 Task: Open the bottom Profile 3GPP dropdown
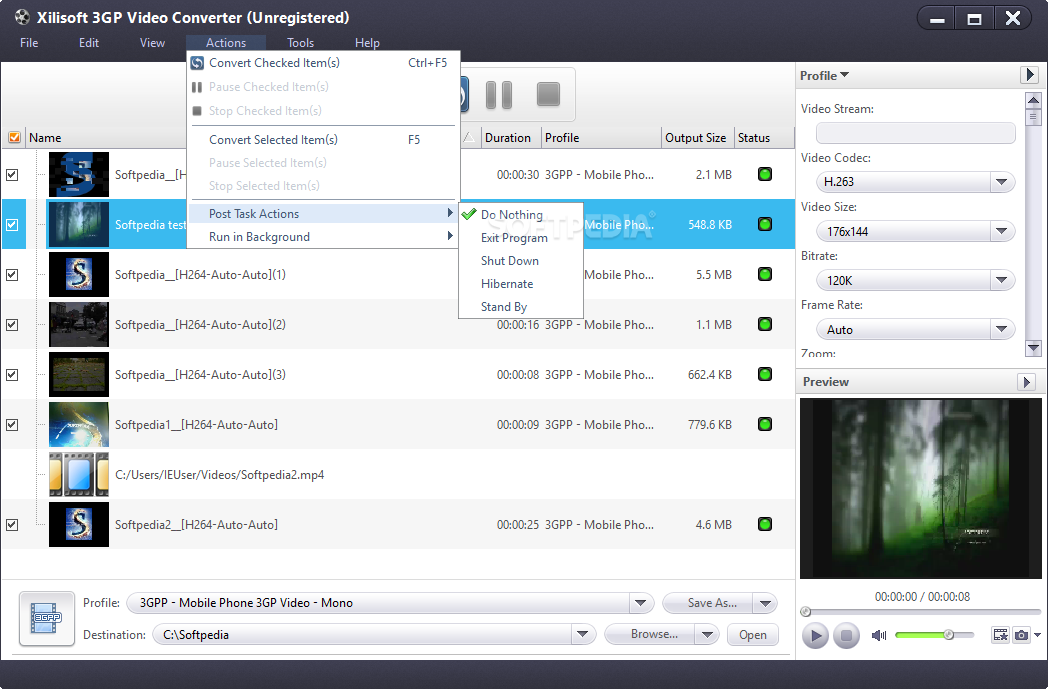640,603
